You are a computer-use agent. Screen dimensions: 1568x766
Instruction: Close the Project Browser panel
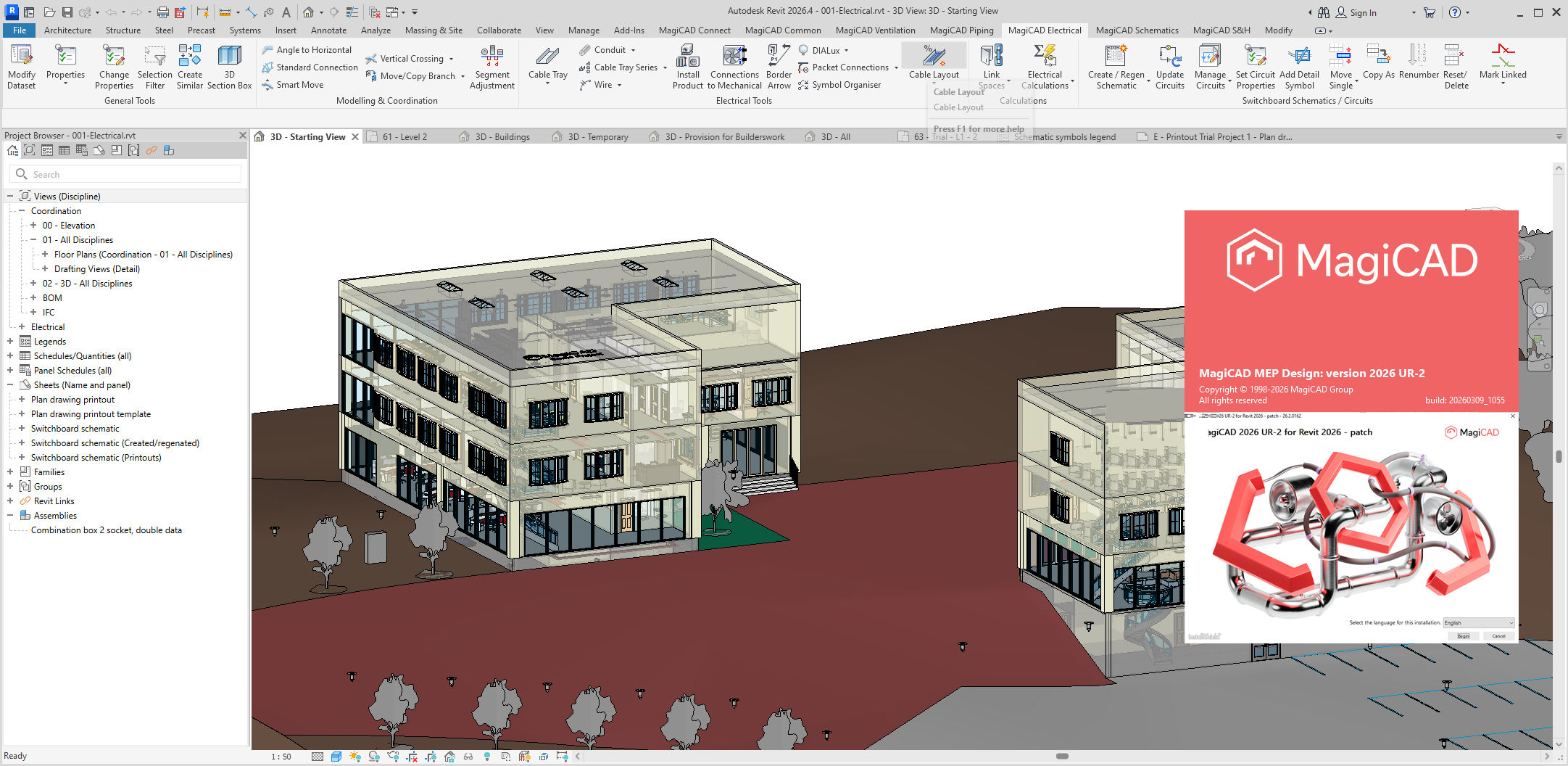pyautogui.click(x=242, y=135)
